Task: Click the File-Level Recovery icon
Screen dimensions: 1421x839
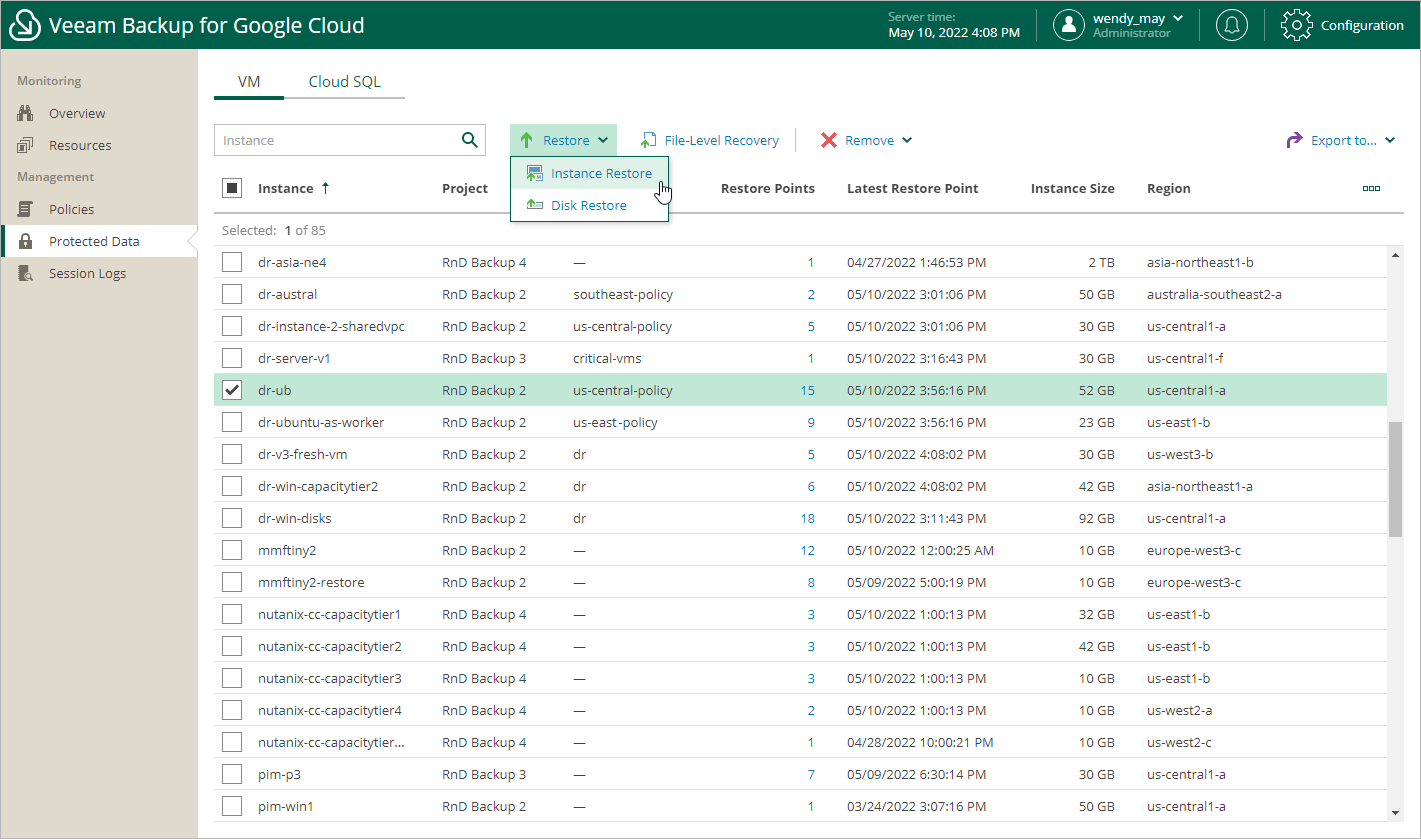Action: tap(649, 140)
